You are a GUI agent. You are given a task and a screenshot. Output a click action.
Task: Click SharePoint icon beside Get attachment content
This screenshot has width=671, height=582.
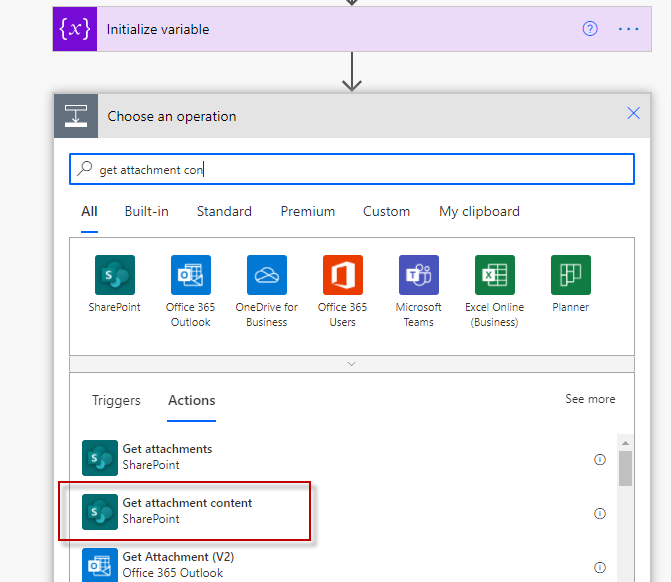[100, 512]
